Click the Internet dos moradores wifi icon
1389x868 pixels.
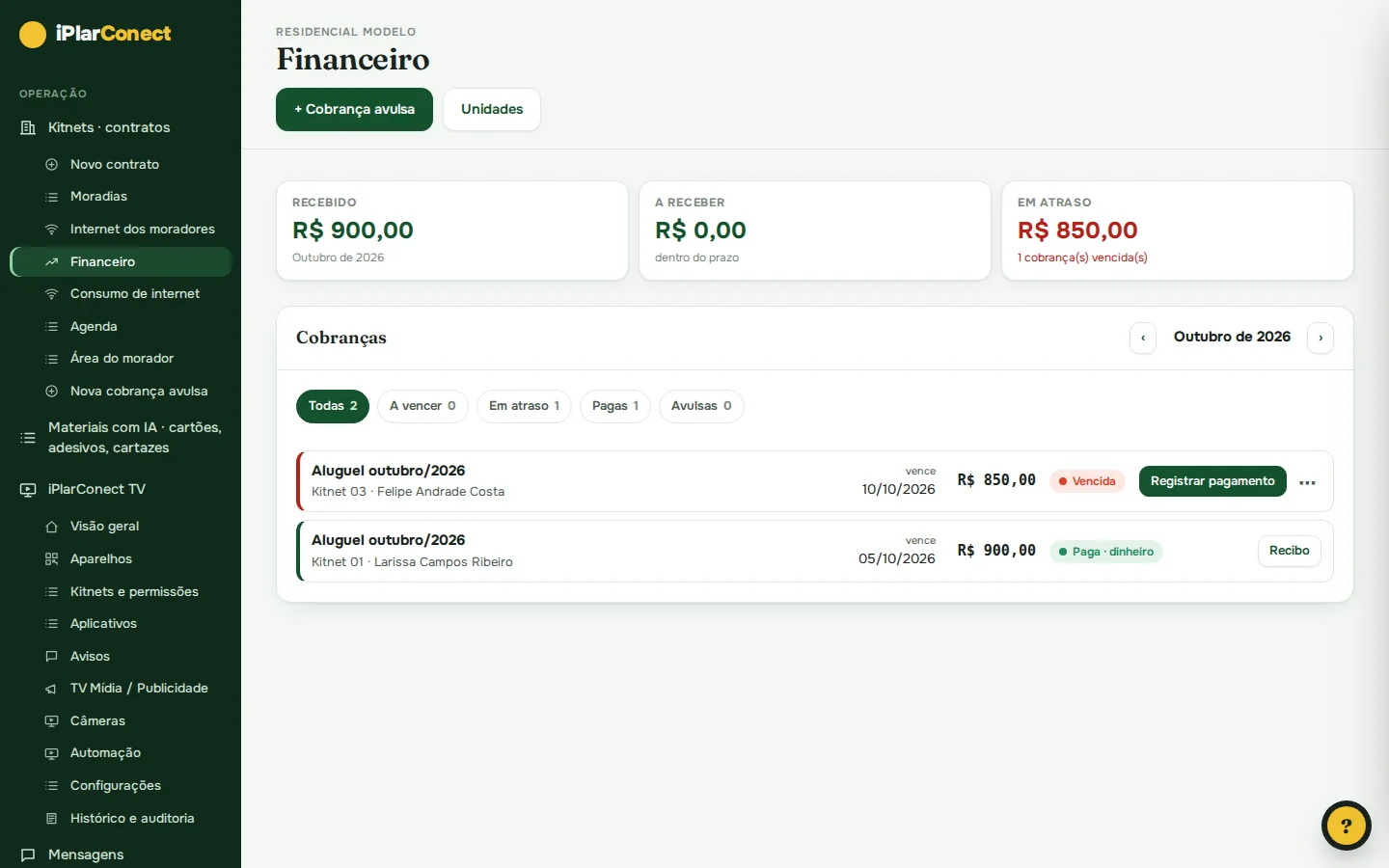click(x=52, y=229)
